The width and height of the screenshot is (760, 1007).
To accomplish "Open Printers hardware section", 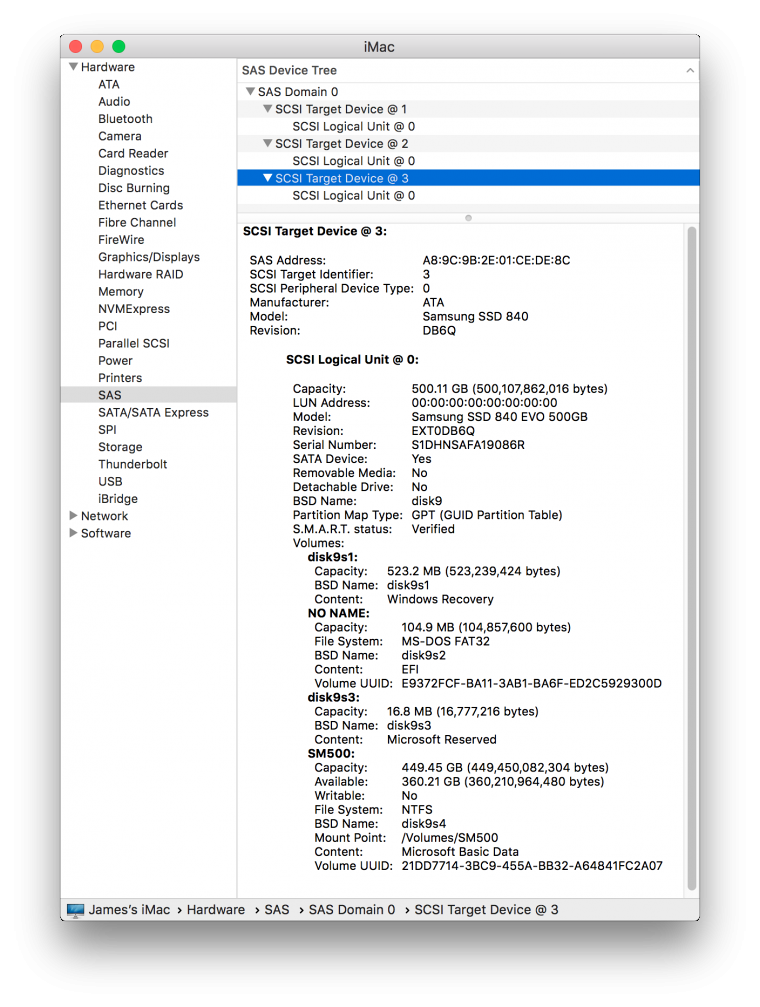I will (120, 378).
